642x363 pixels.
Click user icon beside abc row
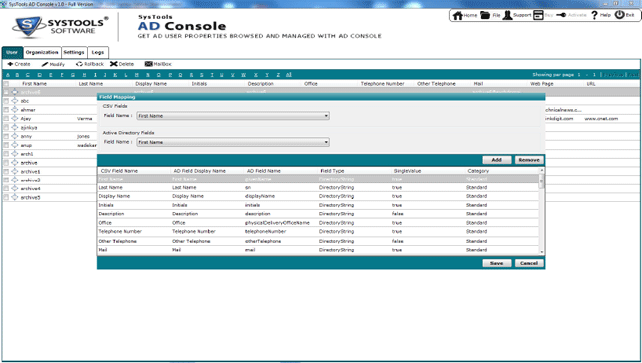coord(15,101)
